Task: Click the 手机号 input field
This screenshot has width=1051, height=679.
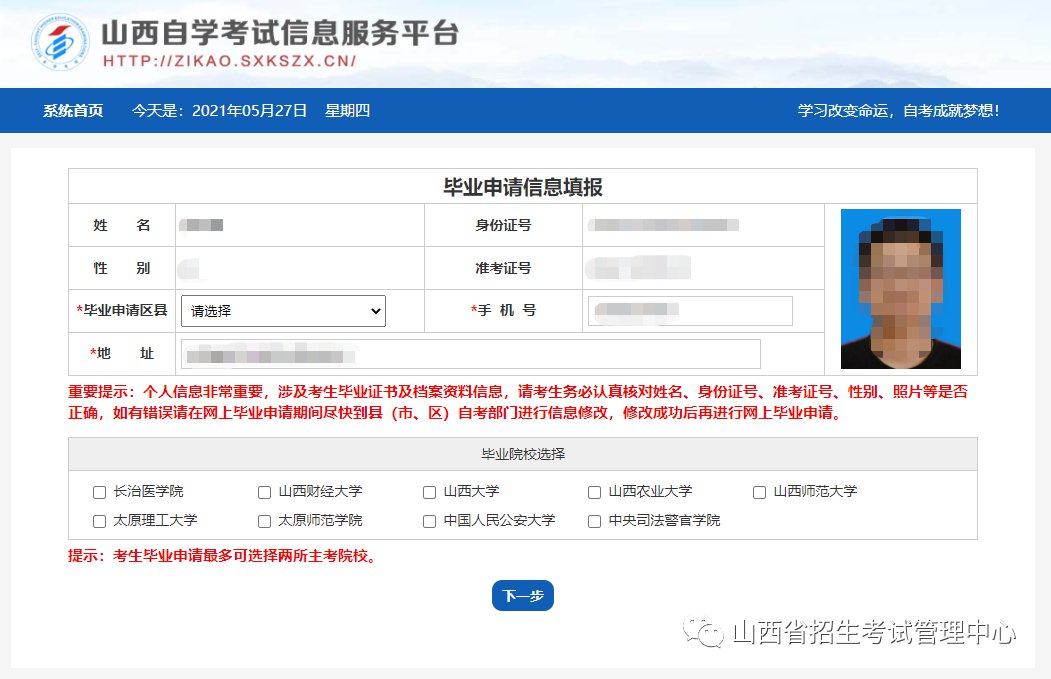Action: [690, 311]
